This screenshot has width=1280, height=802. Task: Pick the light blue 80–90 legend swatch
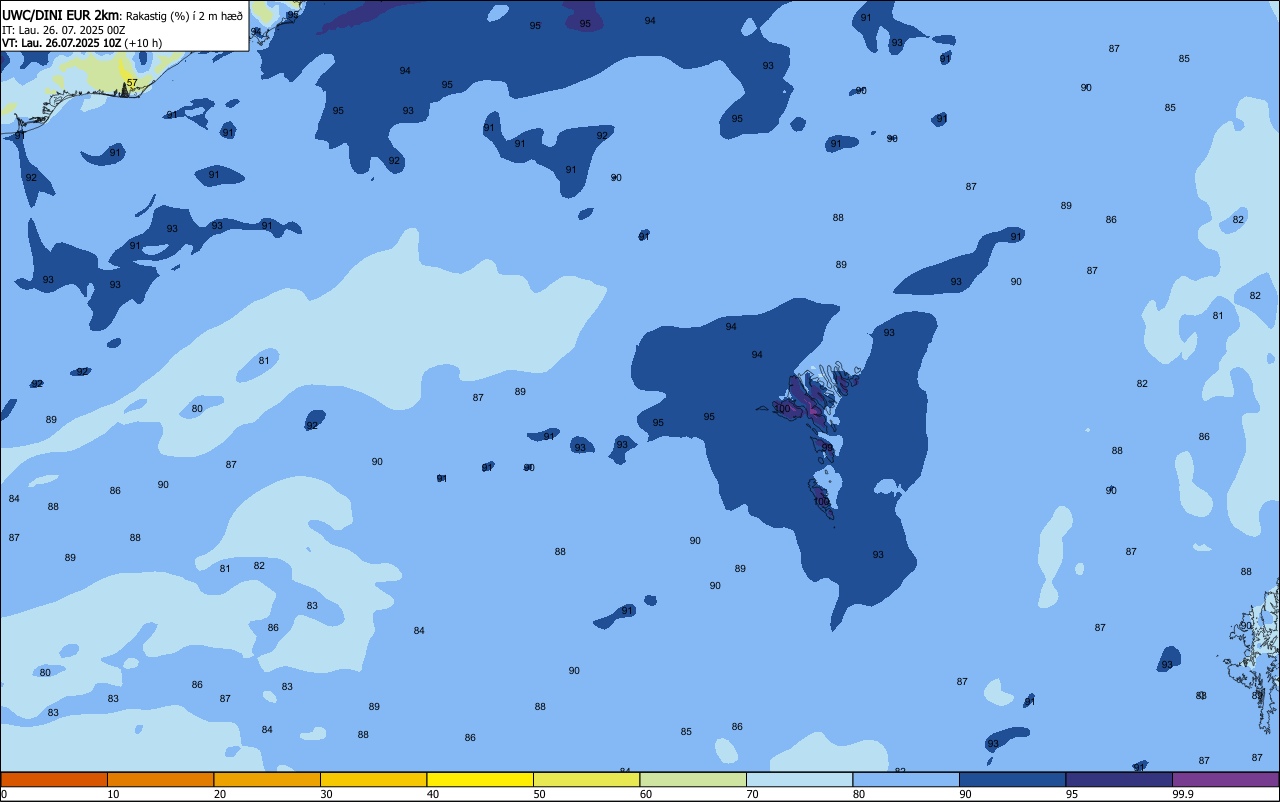tap(906, 779)
